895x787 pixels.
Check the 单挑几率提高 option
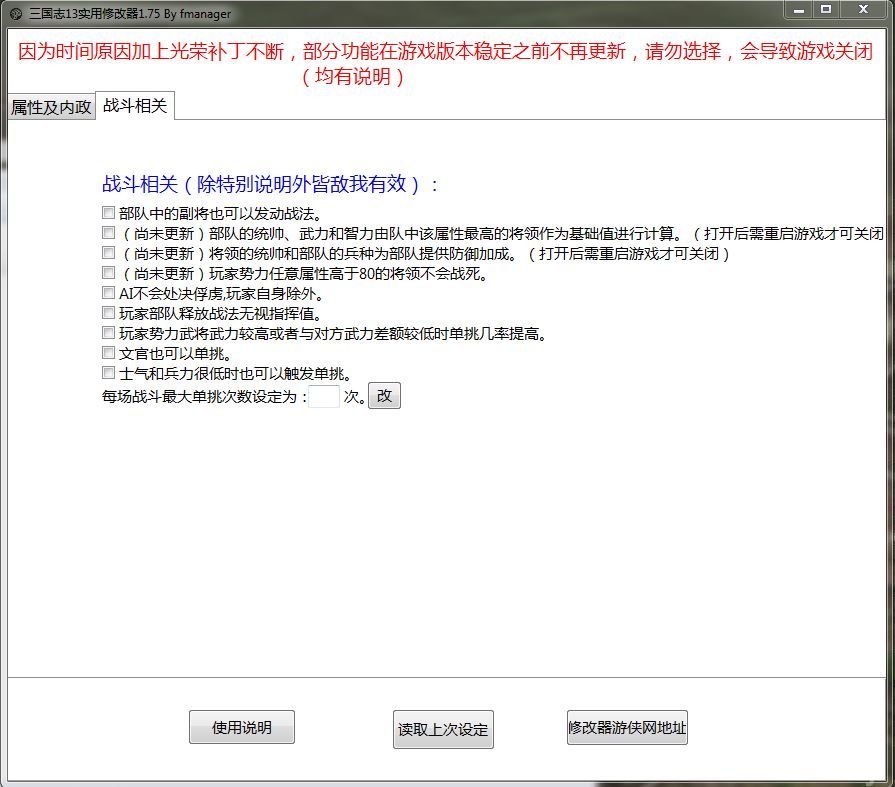(x=108, y=333)
